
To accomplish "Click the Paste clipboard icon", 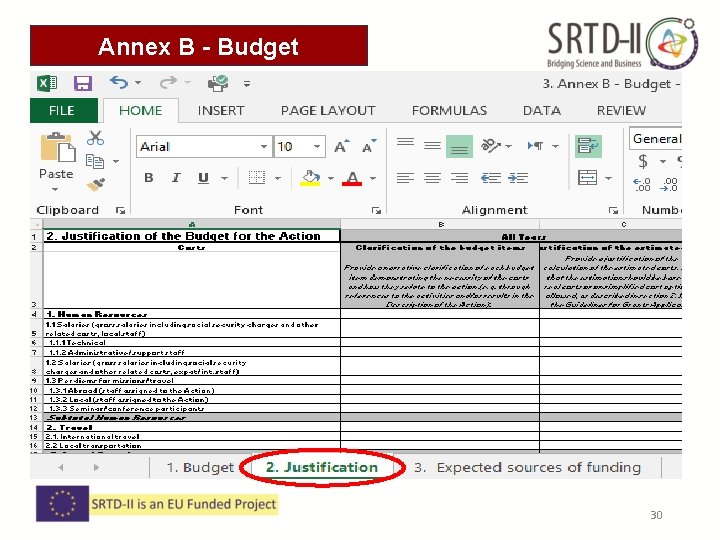I will [58, 147].
